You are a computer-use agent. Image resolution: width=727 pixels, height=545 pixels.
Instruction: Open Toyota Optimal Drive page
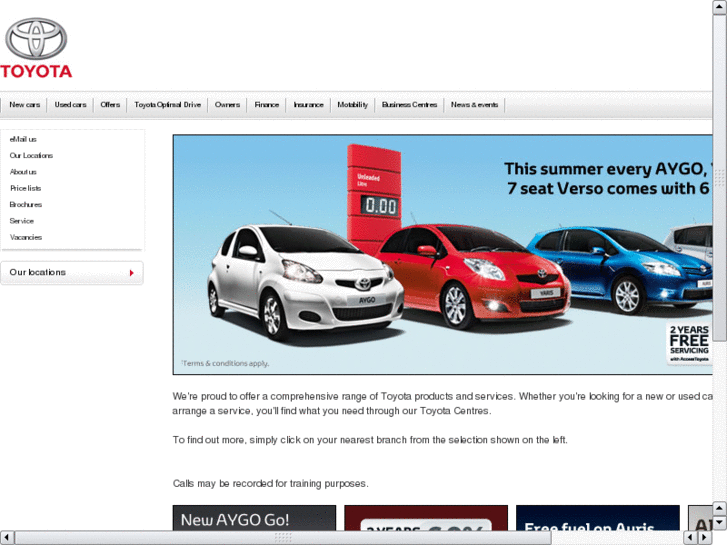[167, 105]
